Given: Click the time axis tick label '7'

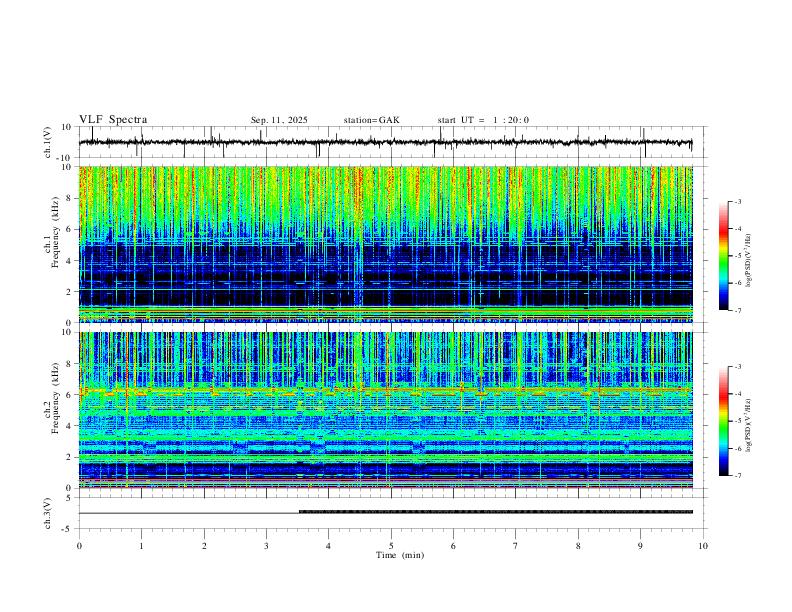Looking at the screenshot, I should [x=516, y=546].
